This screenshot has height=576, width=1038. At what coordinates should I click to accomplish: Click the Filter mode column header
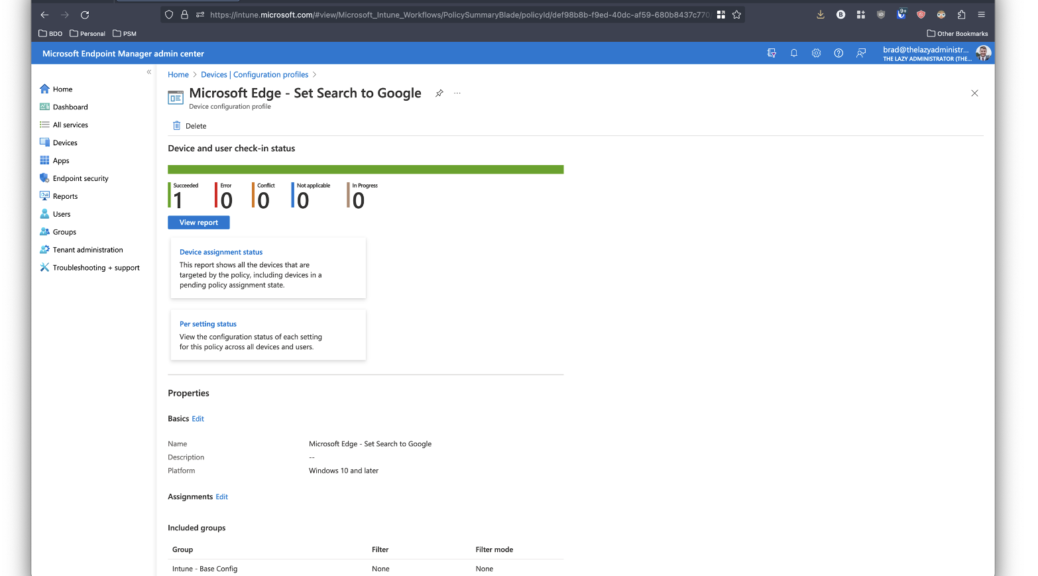click(494, 550)
